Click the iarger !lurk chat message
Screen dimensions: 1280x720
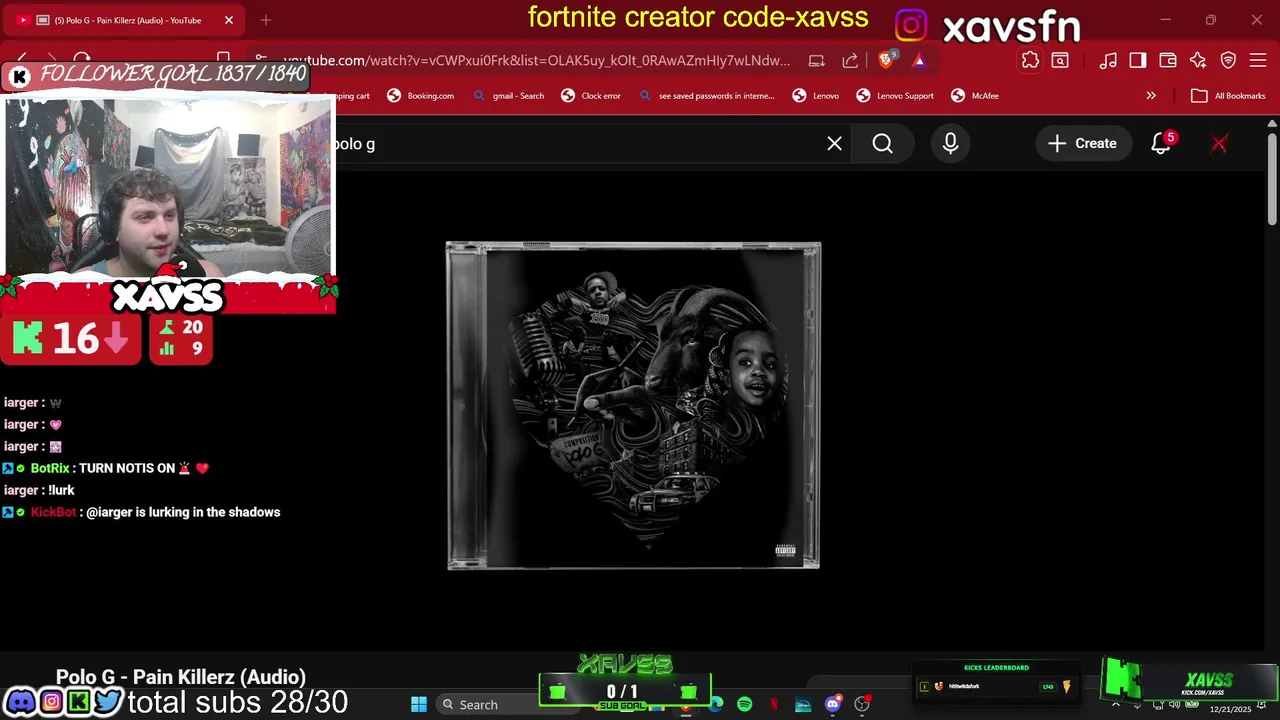click(x=39, y=490)
